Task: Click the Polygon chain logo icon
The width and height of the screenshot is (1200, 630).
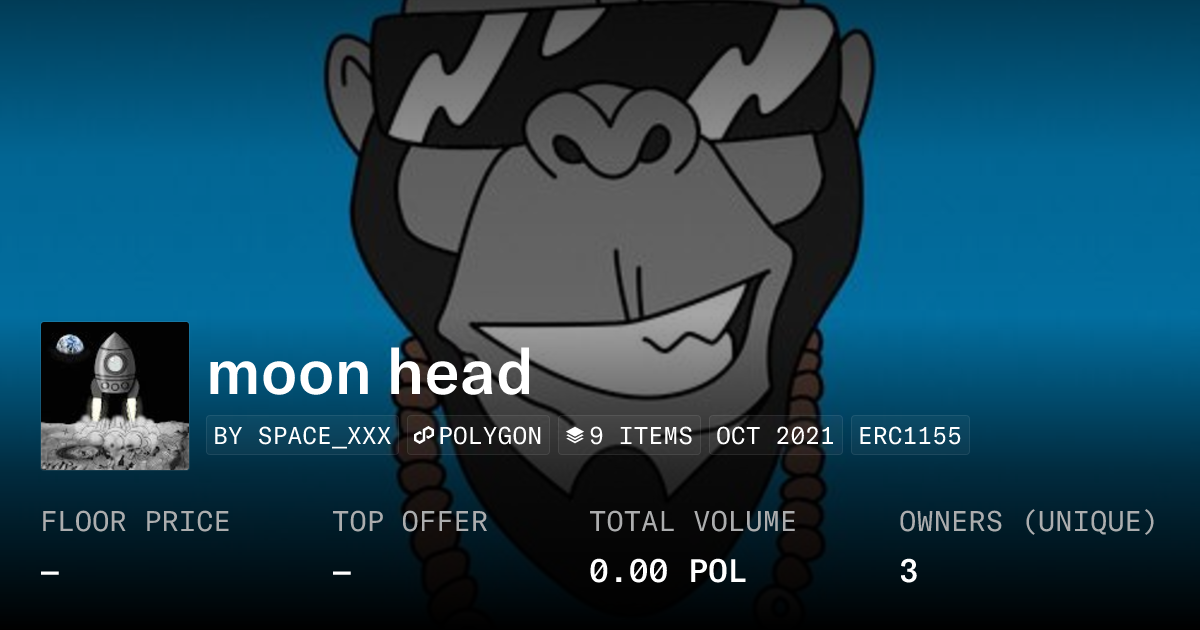Action: pyautogui.click(x=424, y=436)
